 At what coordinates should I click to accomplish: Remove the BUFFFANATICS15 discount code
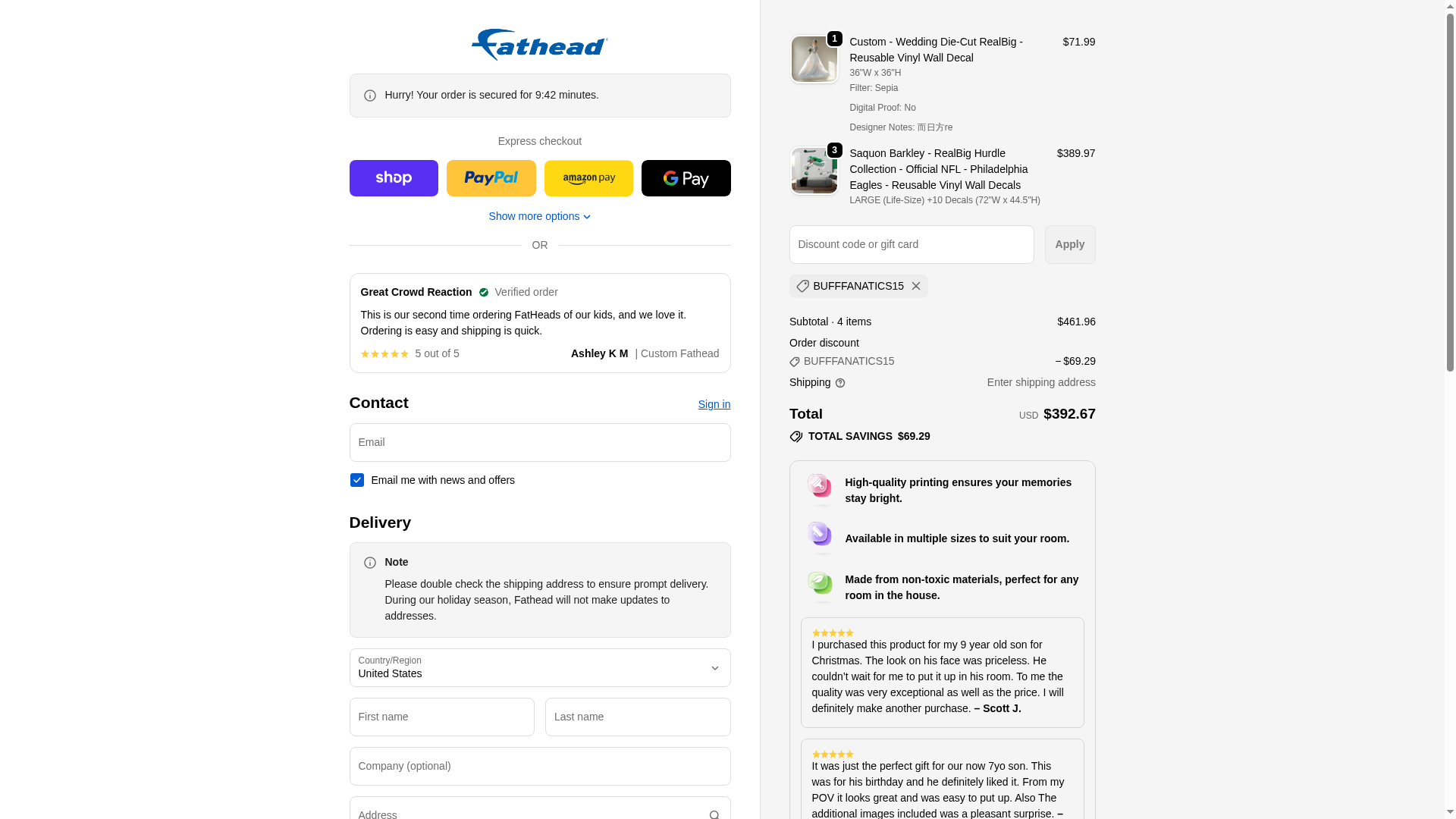915,286
